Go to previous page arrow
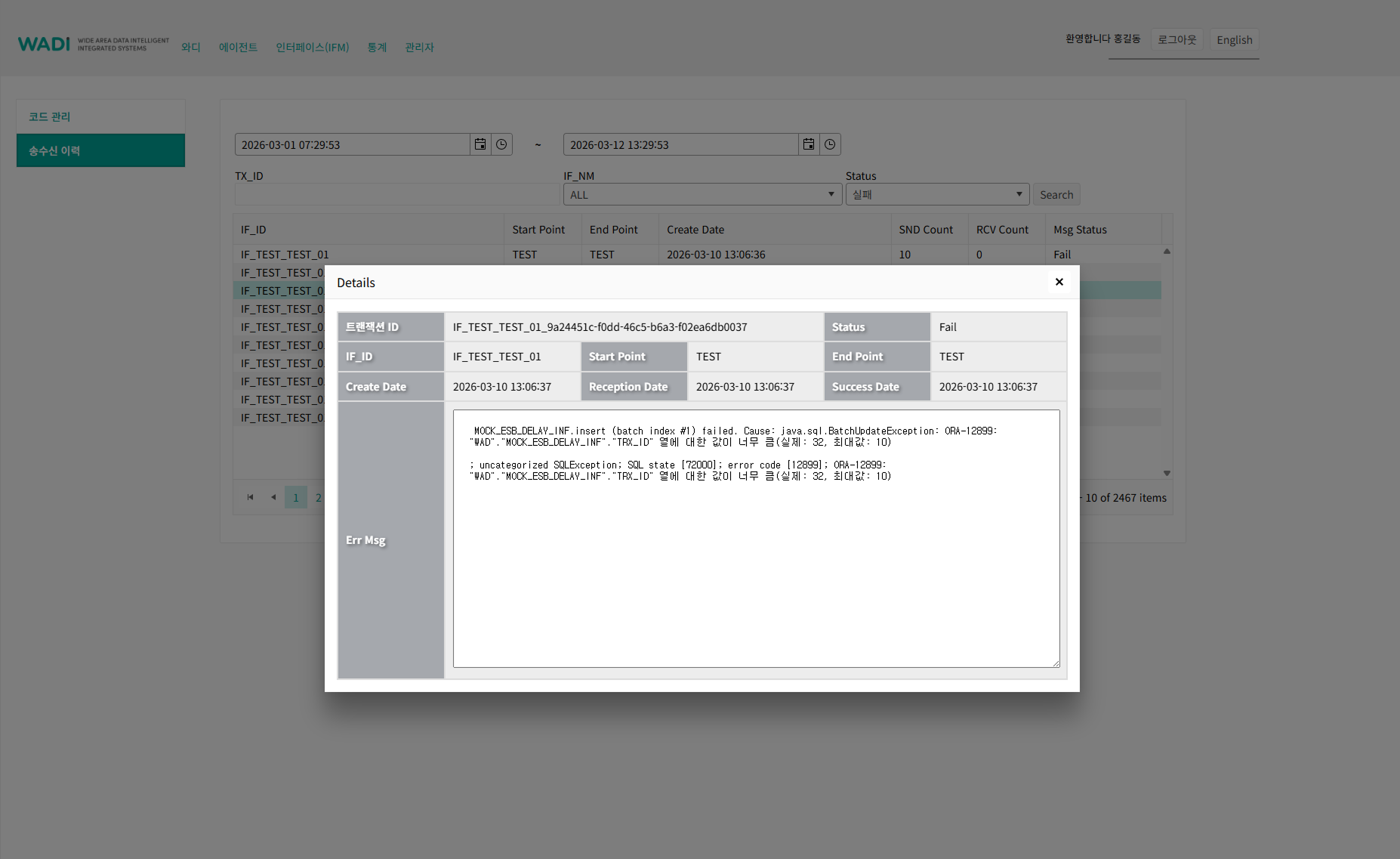The image size is (1400, 859). pos(273,497)
